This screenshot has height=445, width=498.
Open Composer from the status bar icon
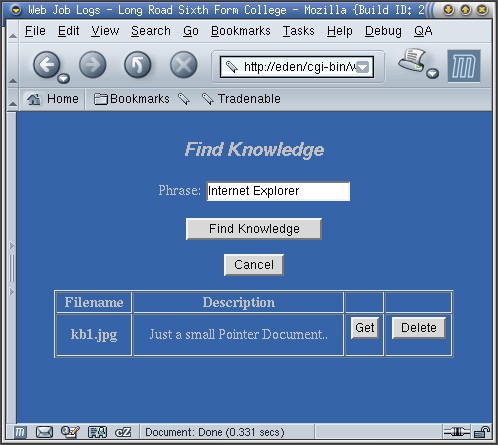pos(70,432)
